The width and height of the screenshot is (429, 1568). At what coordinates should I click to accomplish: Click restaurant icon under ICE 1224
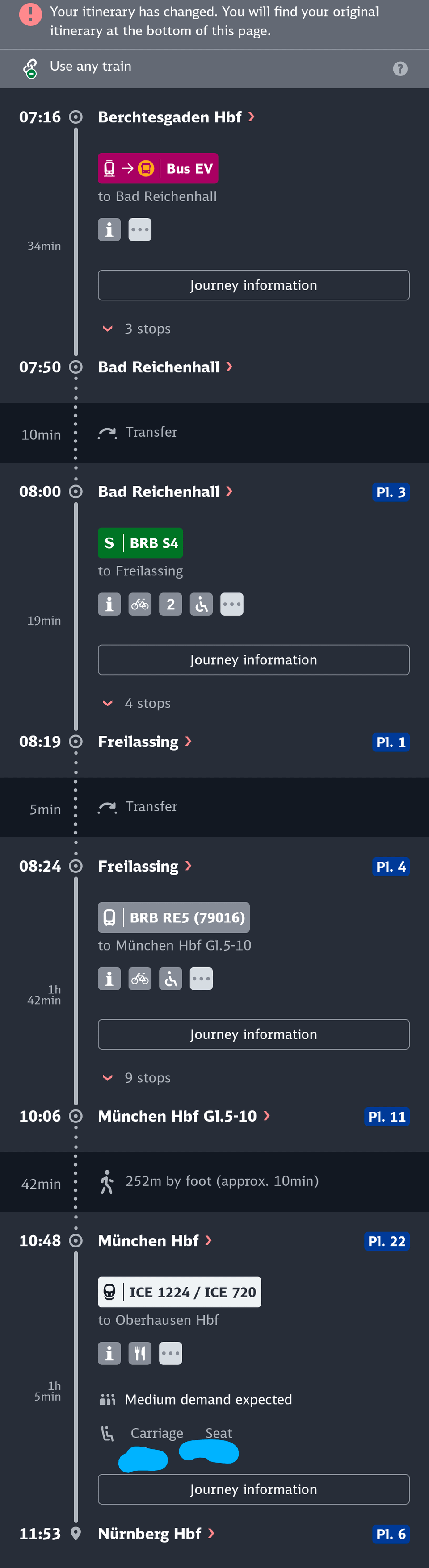click(x=140, y=1353)
